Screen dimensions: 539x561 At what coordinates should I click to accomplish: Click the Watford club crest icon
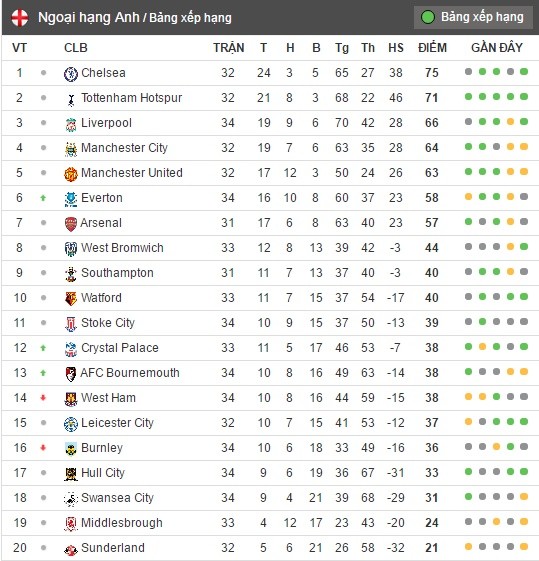click(71, 299)
